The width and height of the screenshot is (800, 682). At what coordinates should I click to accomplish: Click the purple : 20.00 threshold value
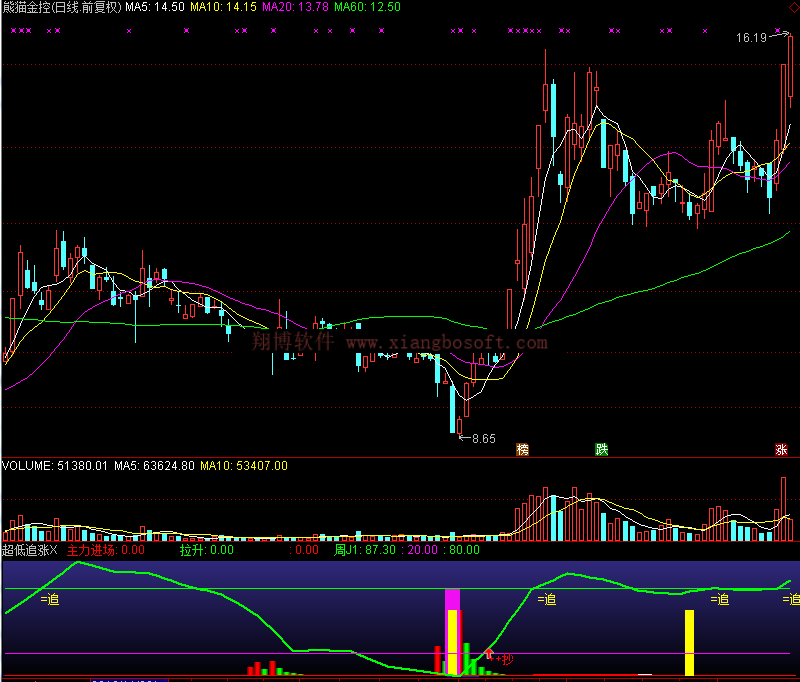419,550
